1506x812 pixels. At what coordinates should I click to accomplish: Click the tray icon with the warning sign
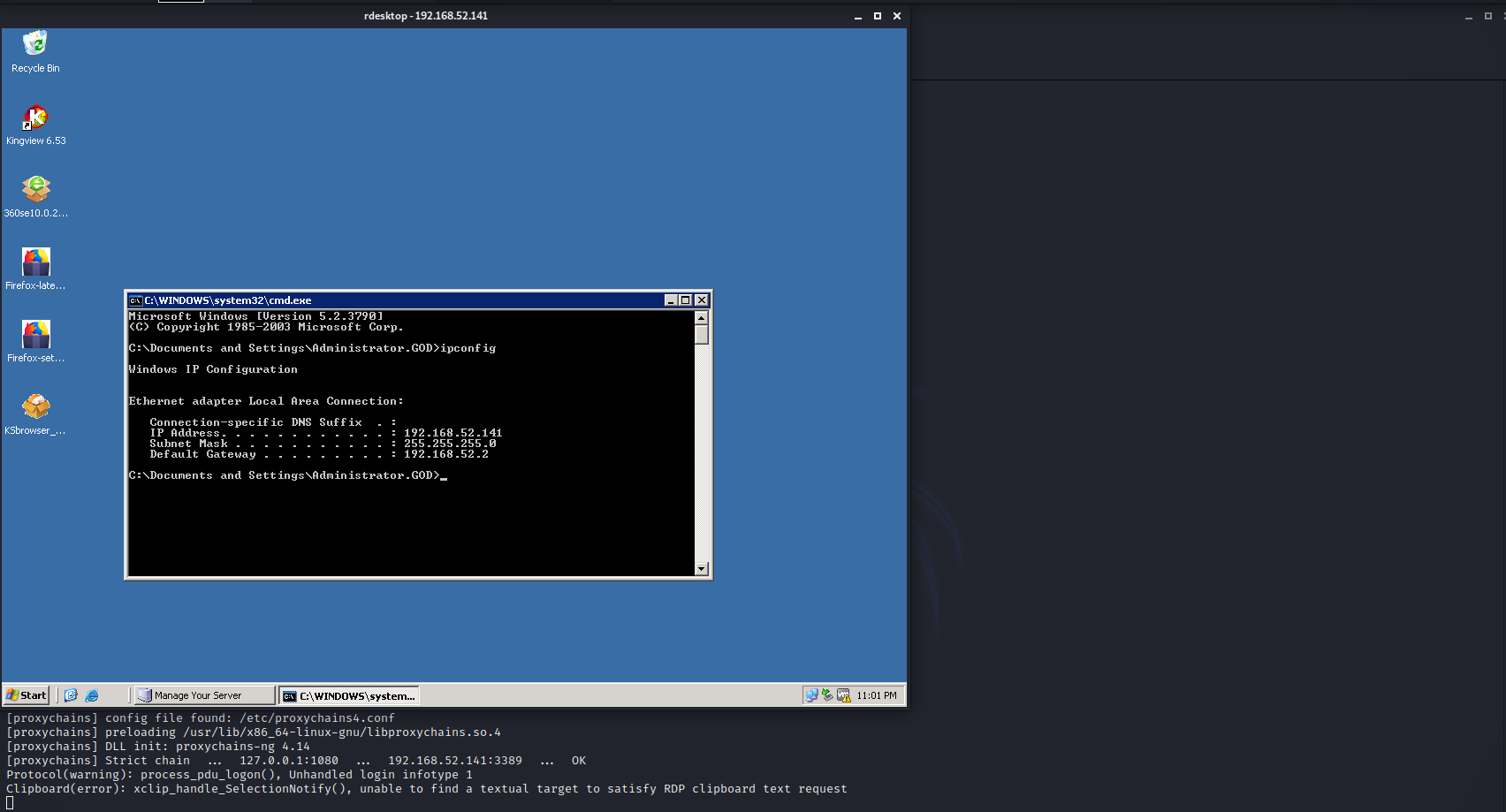tap(843, 695)
